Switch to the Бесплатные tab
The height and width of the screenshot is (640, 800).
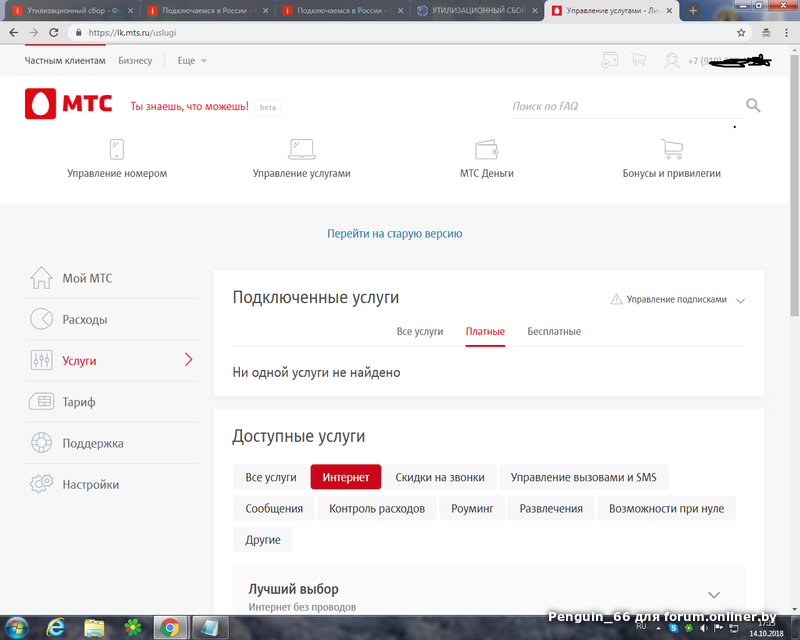554,332
